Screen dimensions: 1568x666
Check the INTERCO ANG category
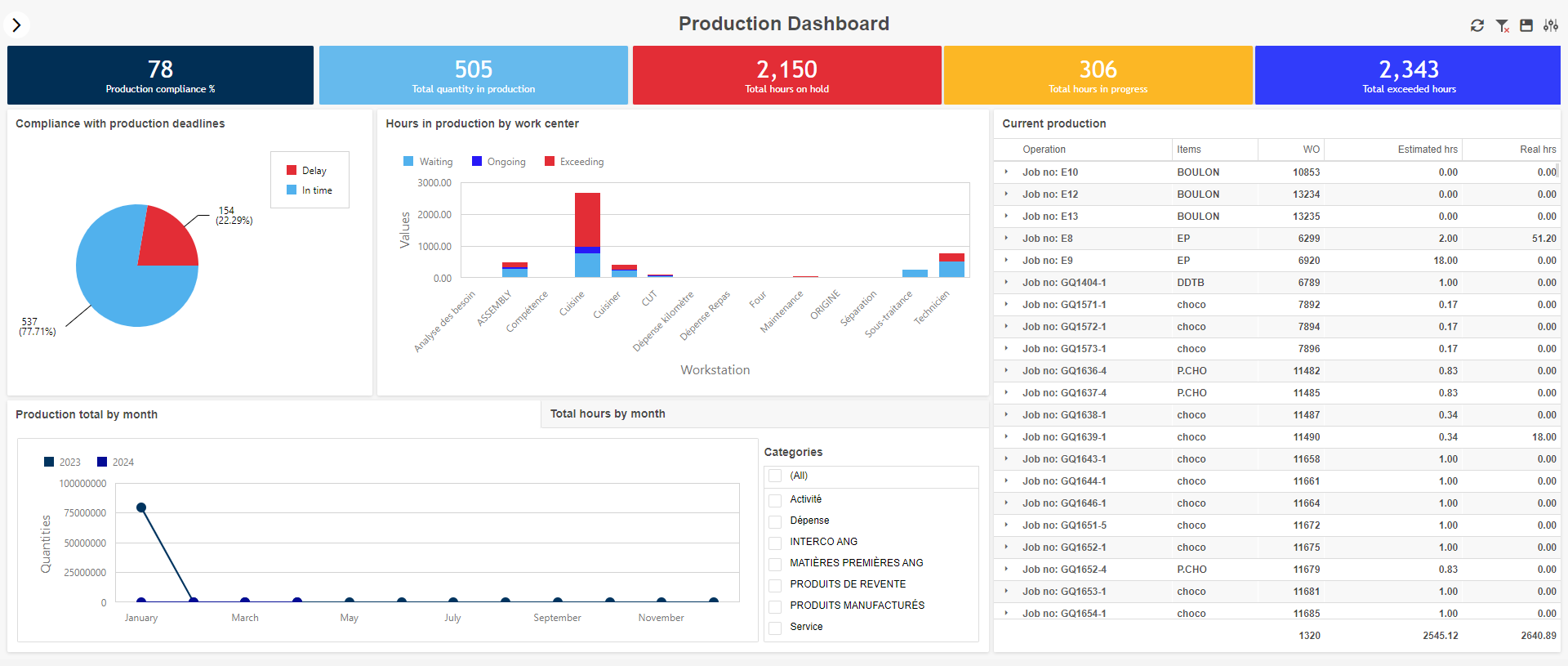click(x=775, y=542)
